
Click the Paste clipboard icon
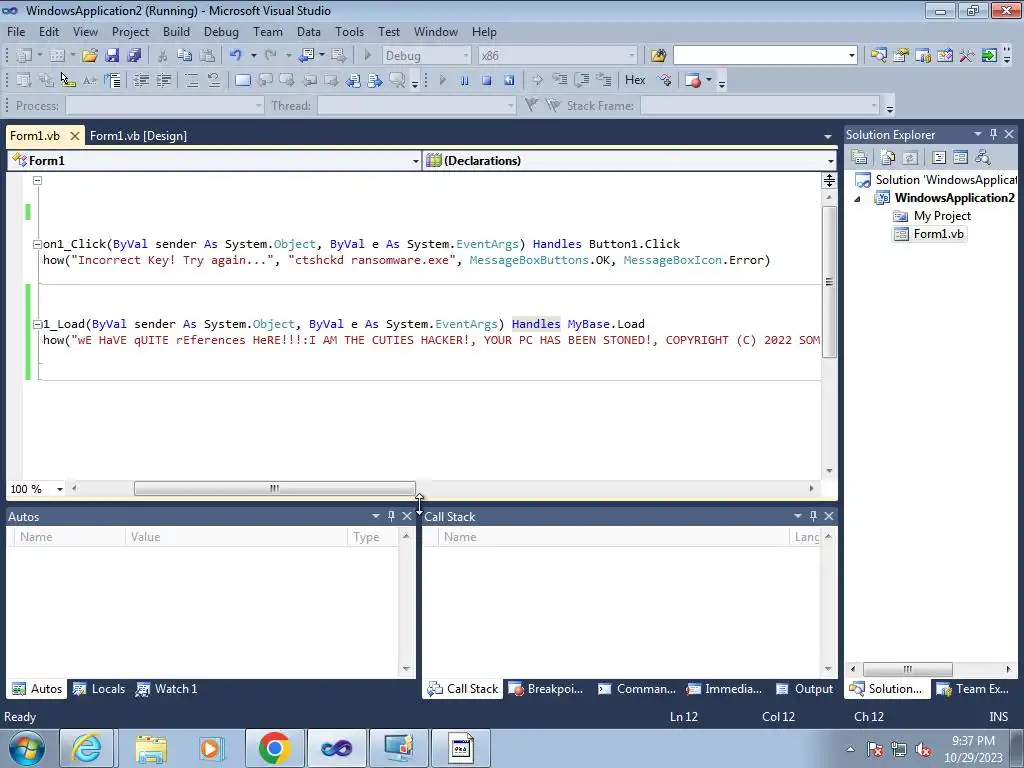207,56
